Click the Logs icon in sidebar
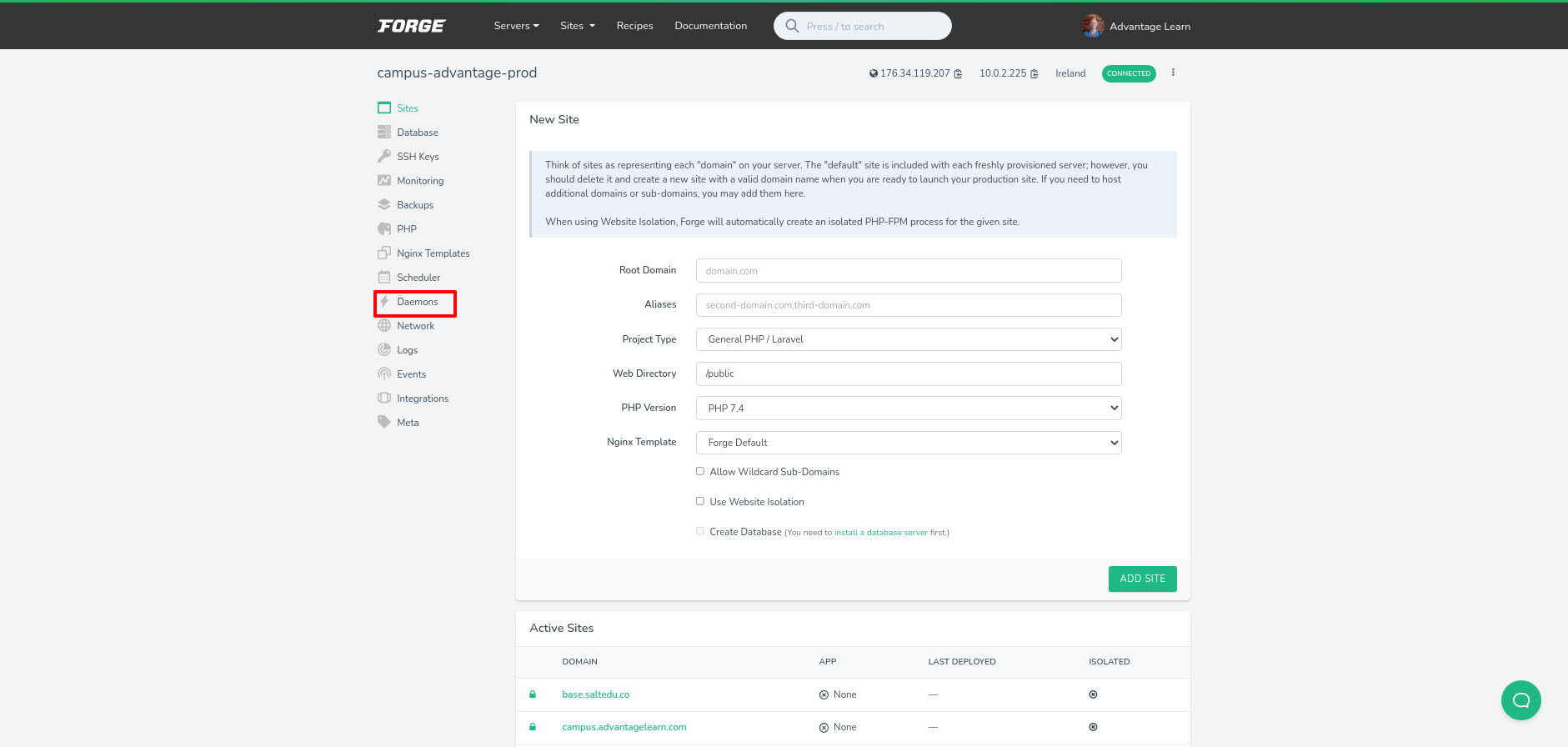Viewport: 1568px width, 747px height. point(384,349)
